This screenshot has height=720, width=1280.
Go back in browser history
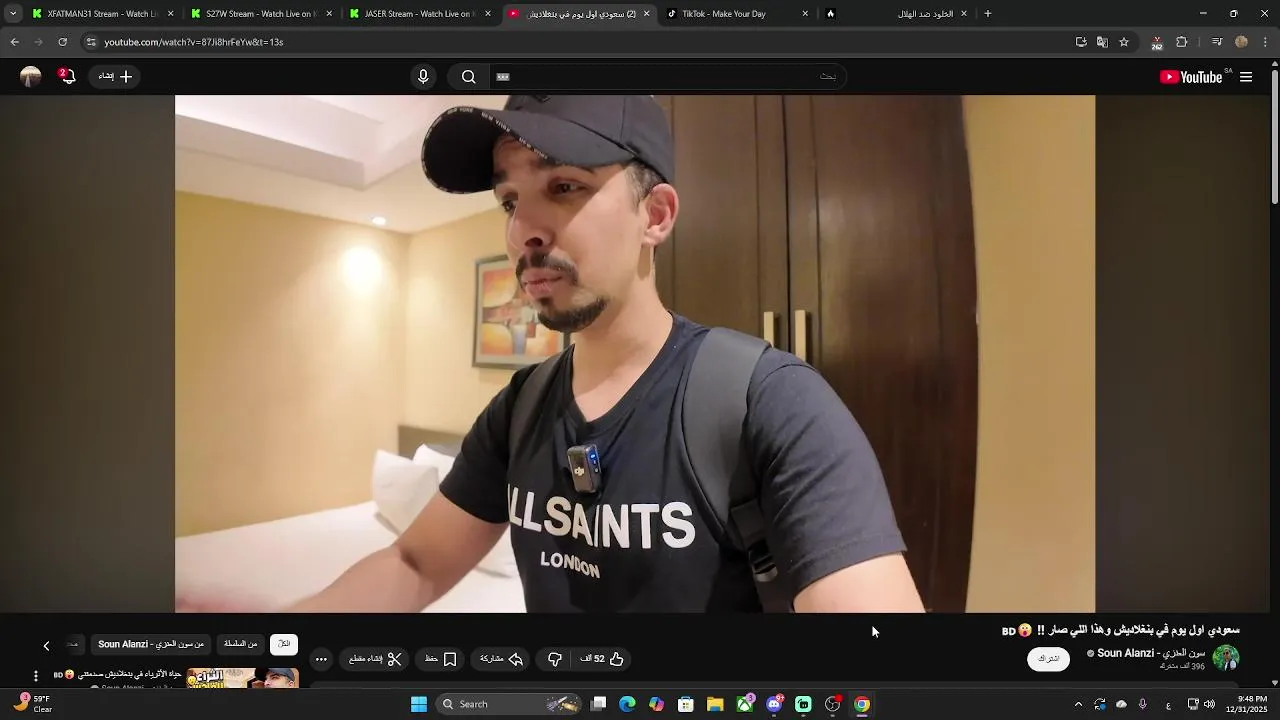(x=14, y=42)
